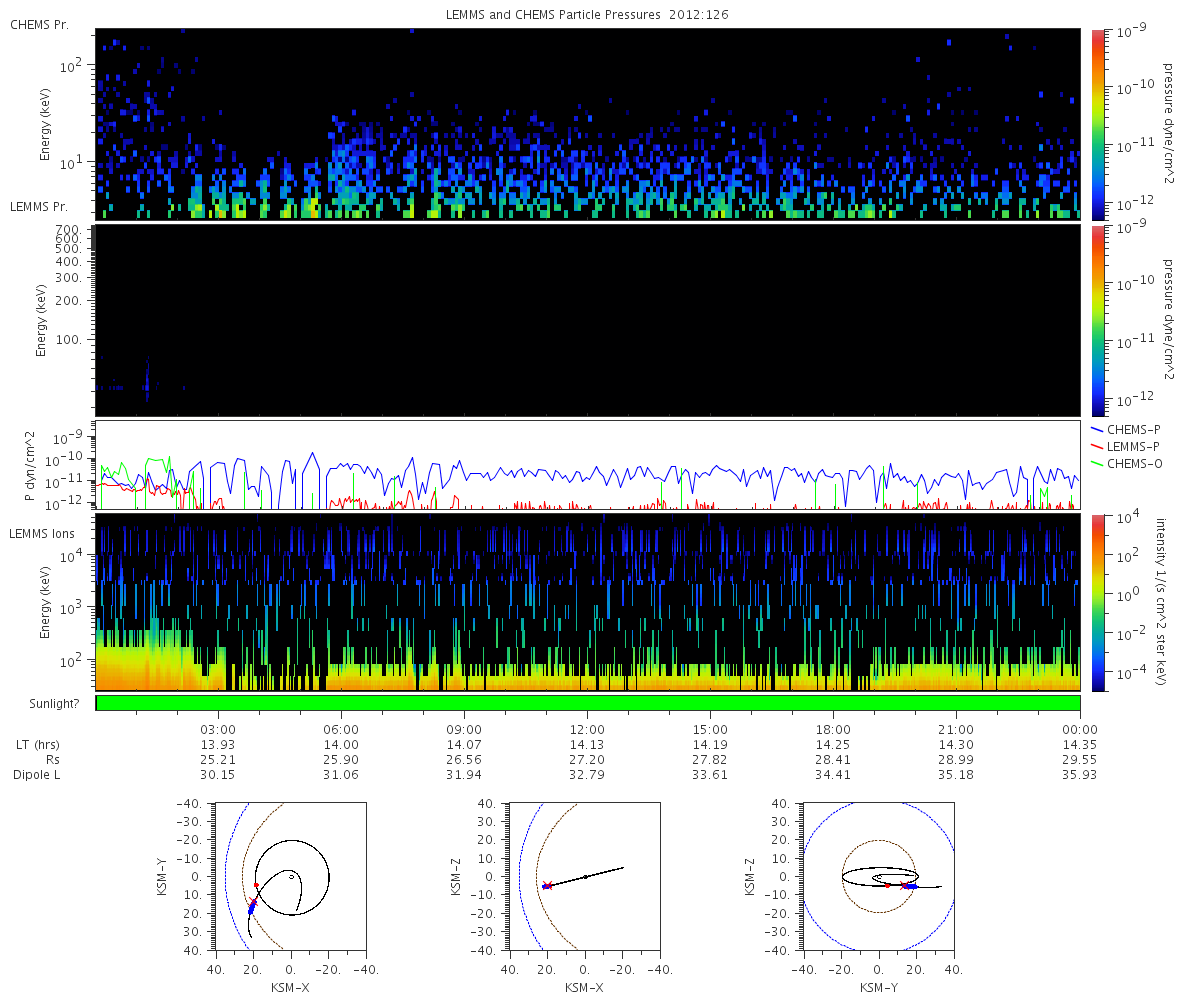Open the KSM-Y versus KSM-Z orbit plot
Screen dimensions: 1200x1000
click(x=878, y=876)
